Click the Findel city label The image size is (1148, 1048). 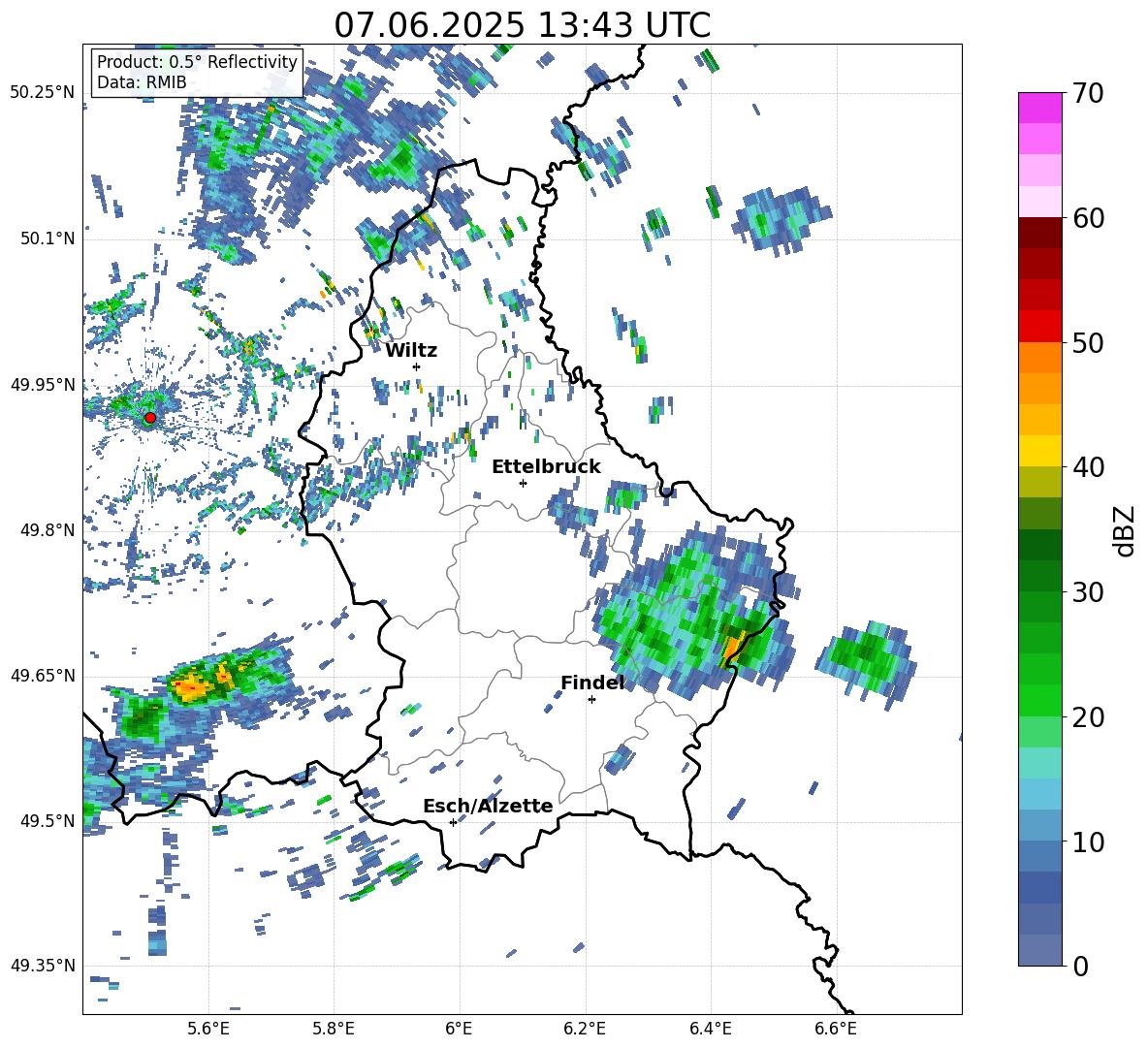coord(593,683)
